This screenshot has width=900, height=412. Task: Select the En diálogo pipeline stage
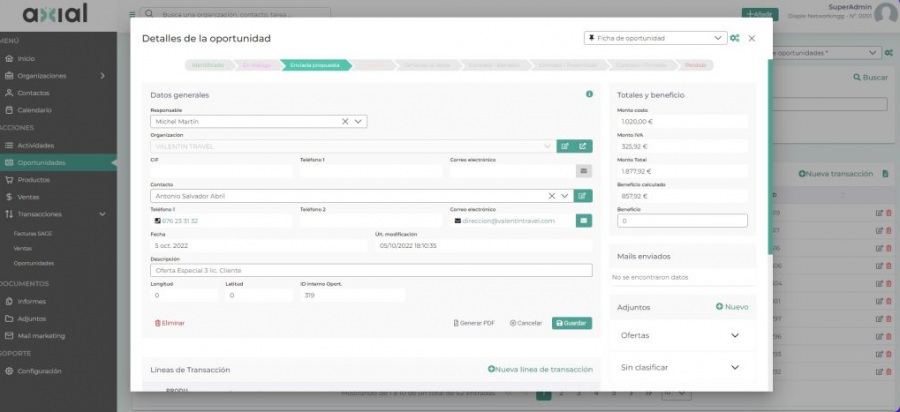click(x=256, y=65)
